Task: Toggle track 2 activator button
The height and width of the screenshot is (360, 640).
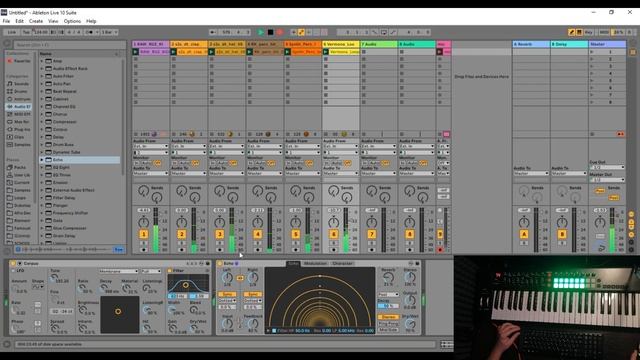Action: [x=181, y=234]
